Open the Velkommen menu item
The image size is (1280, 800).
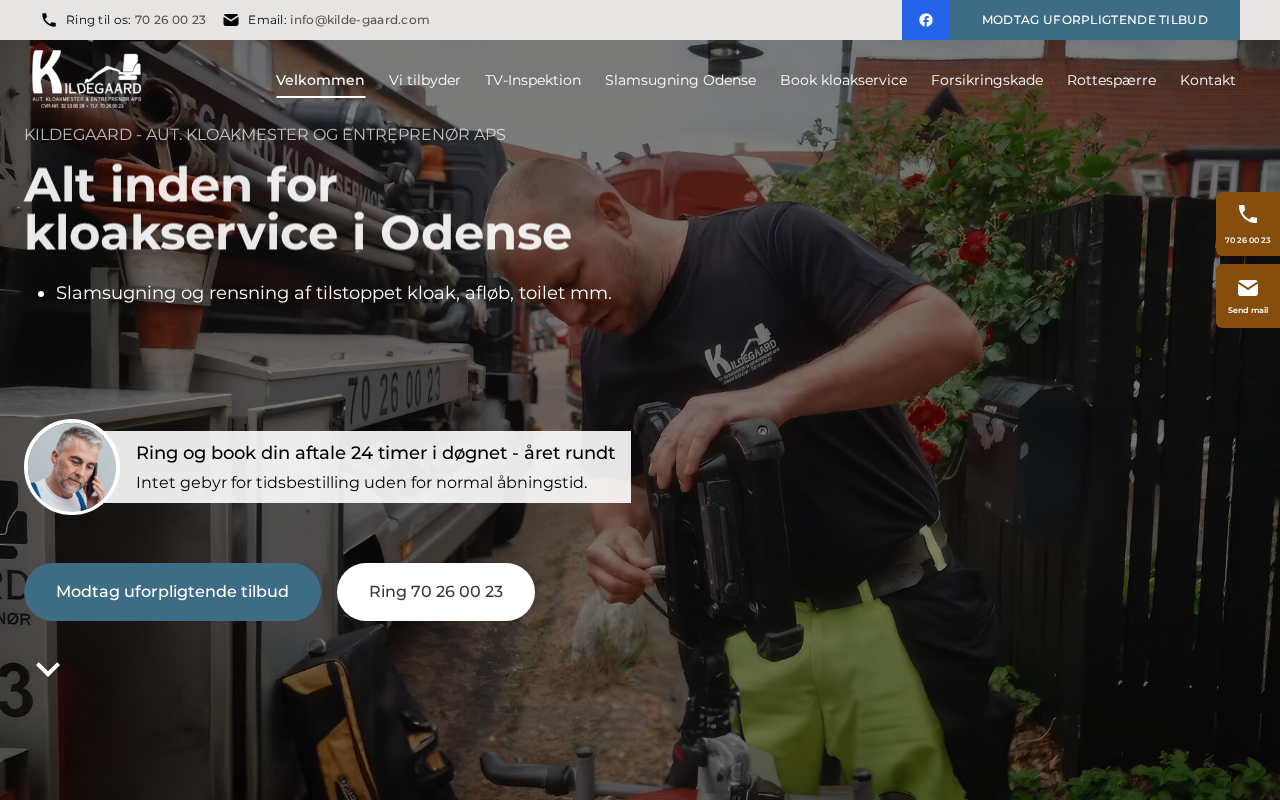tap(320, 80)
